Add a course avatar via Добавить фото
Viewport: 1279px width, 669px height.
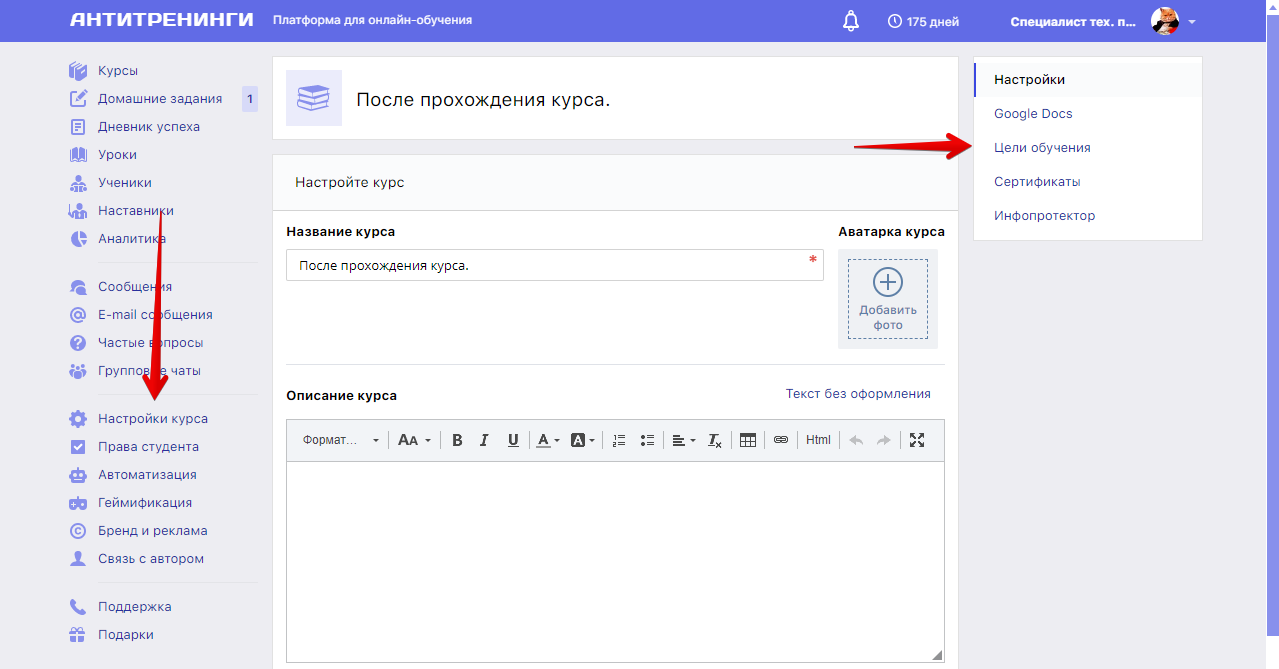[887, 298]
